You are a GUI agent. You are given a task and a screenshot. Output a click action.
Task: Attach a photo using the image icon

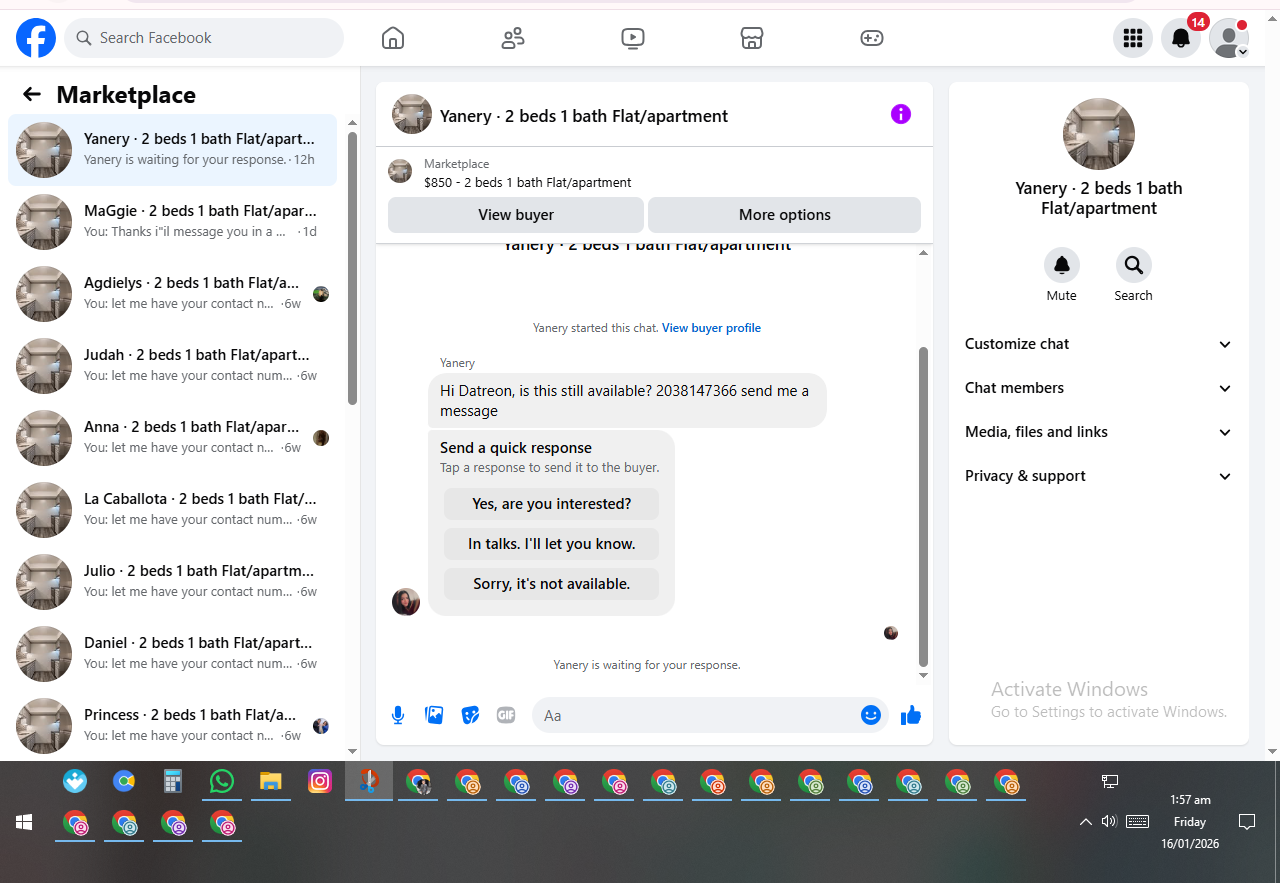click(434, 715)
